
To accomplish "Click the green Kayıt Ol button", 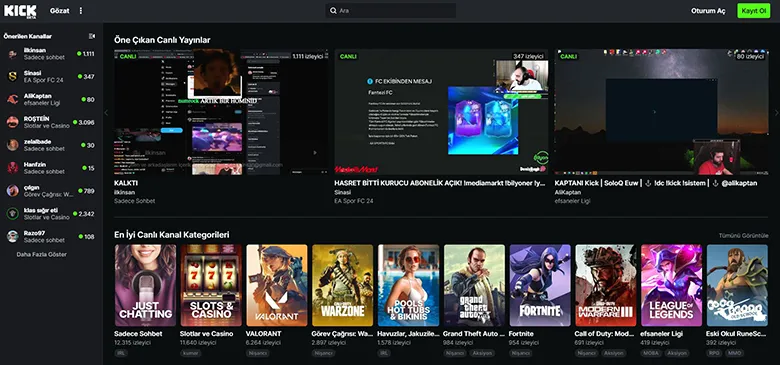I will coord(753,11).
